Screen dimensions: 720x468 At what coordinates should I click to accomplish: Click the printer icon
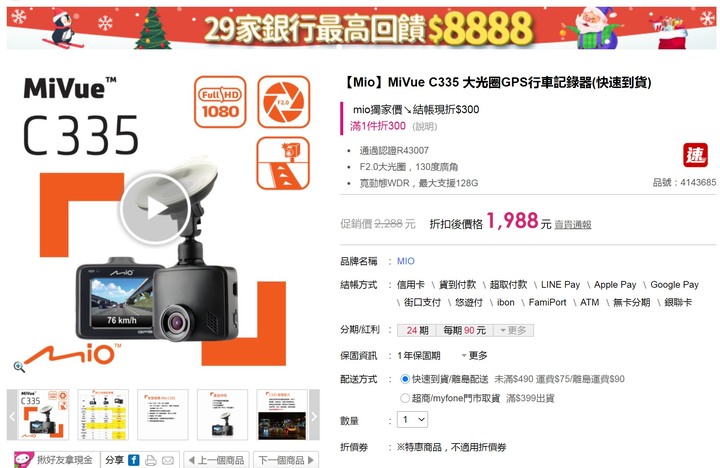(x=151, y=460)
